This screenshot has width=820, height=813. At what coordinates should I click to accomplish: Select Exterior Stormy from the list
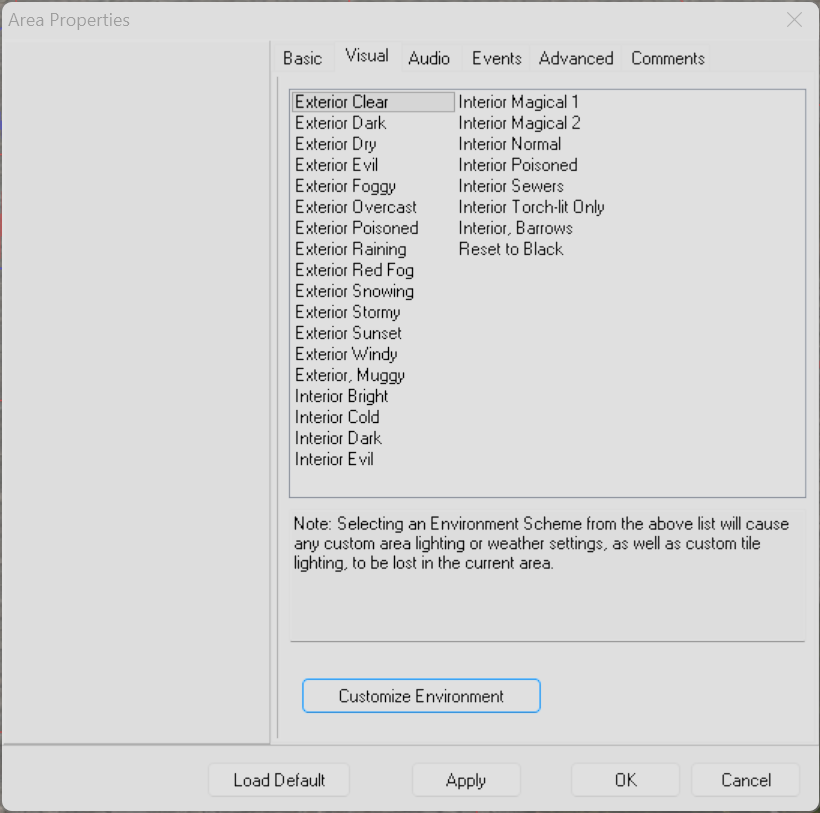[347, 312]
